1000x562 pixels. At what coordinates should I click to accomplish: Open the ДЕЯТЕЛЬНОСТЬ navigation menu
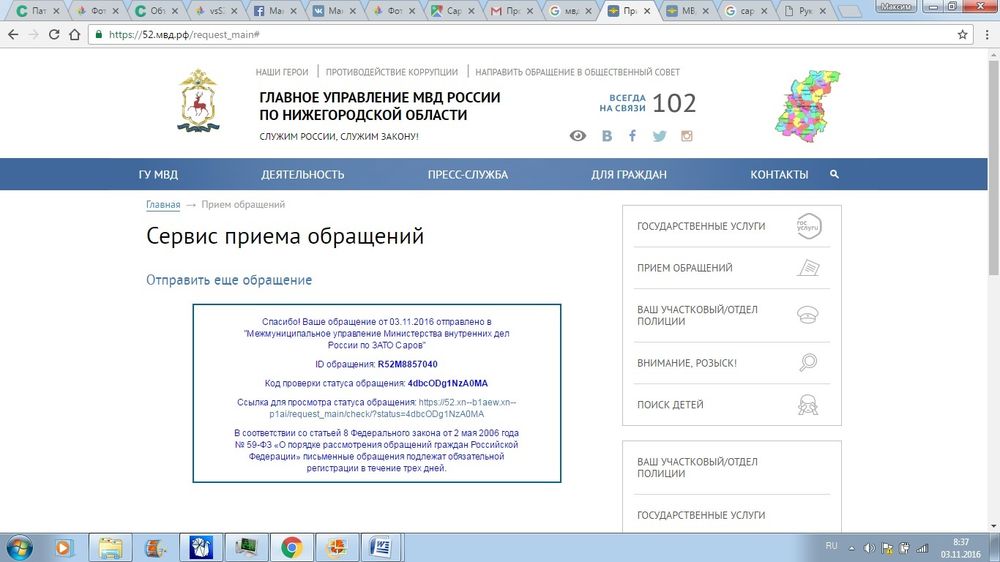click(x=302, y=175)
